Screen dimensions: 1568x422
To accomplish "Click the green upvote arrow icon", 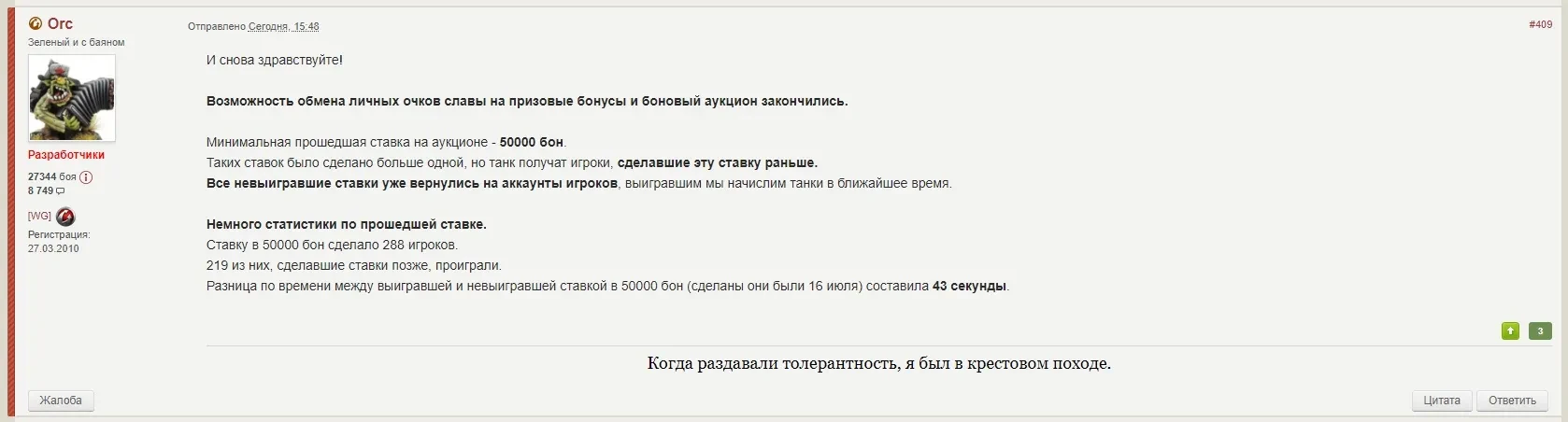I will [1510, 331].
